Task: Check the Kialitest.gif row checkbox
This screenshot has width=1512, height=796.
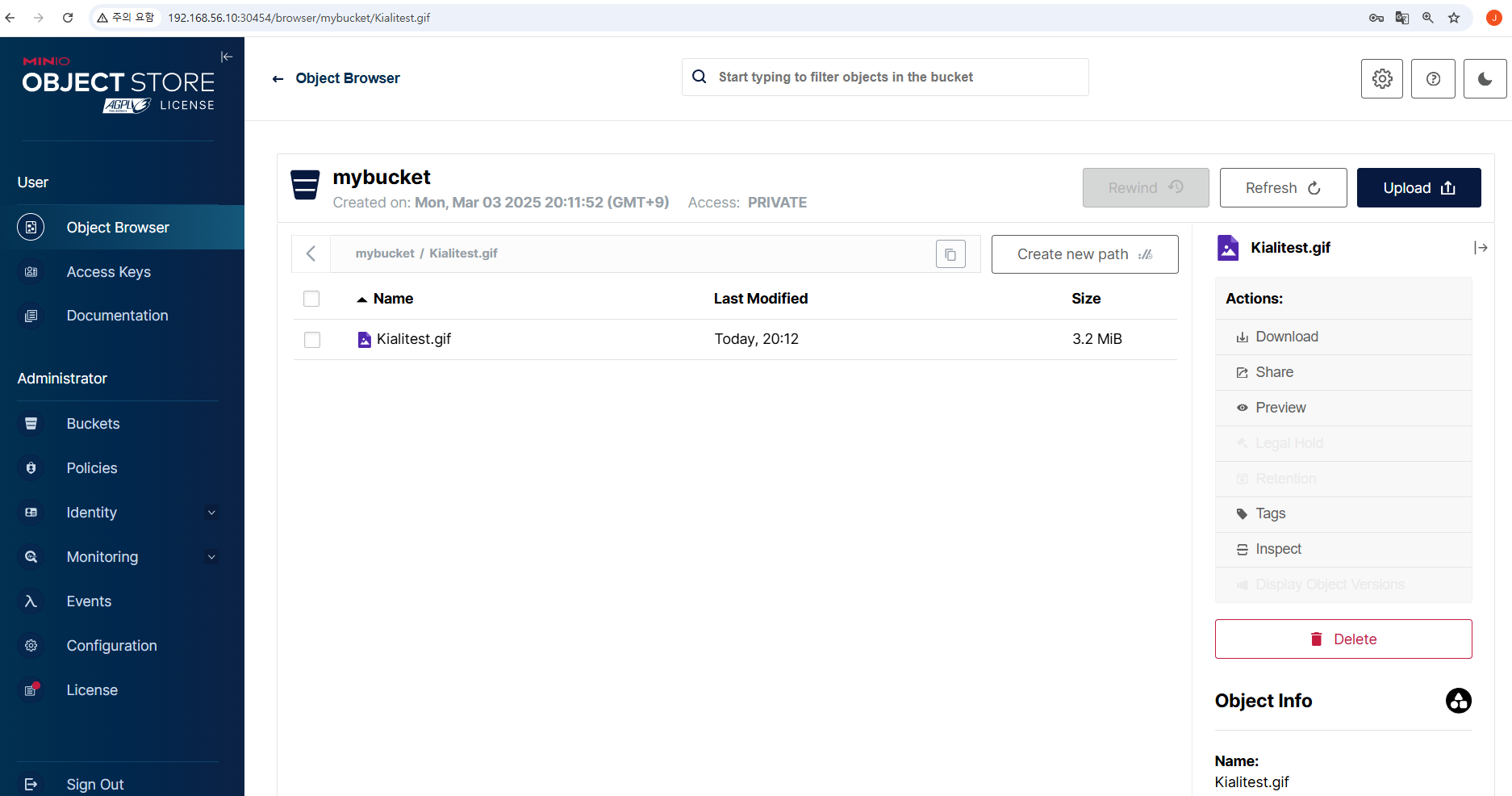Action: 312,340
